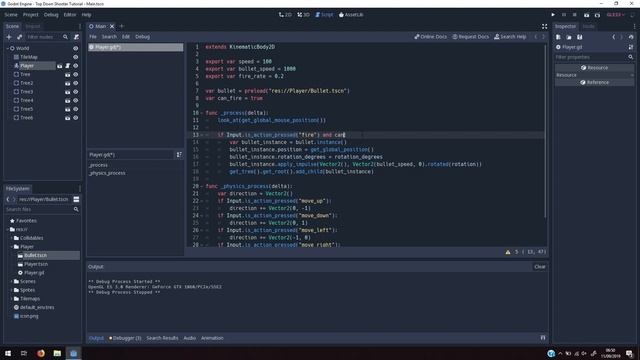
Task: Toggle distraction-free fullscreen mode icon
Action: point(544,26)
